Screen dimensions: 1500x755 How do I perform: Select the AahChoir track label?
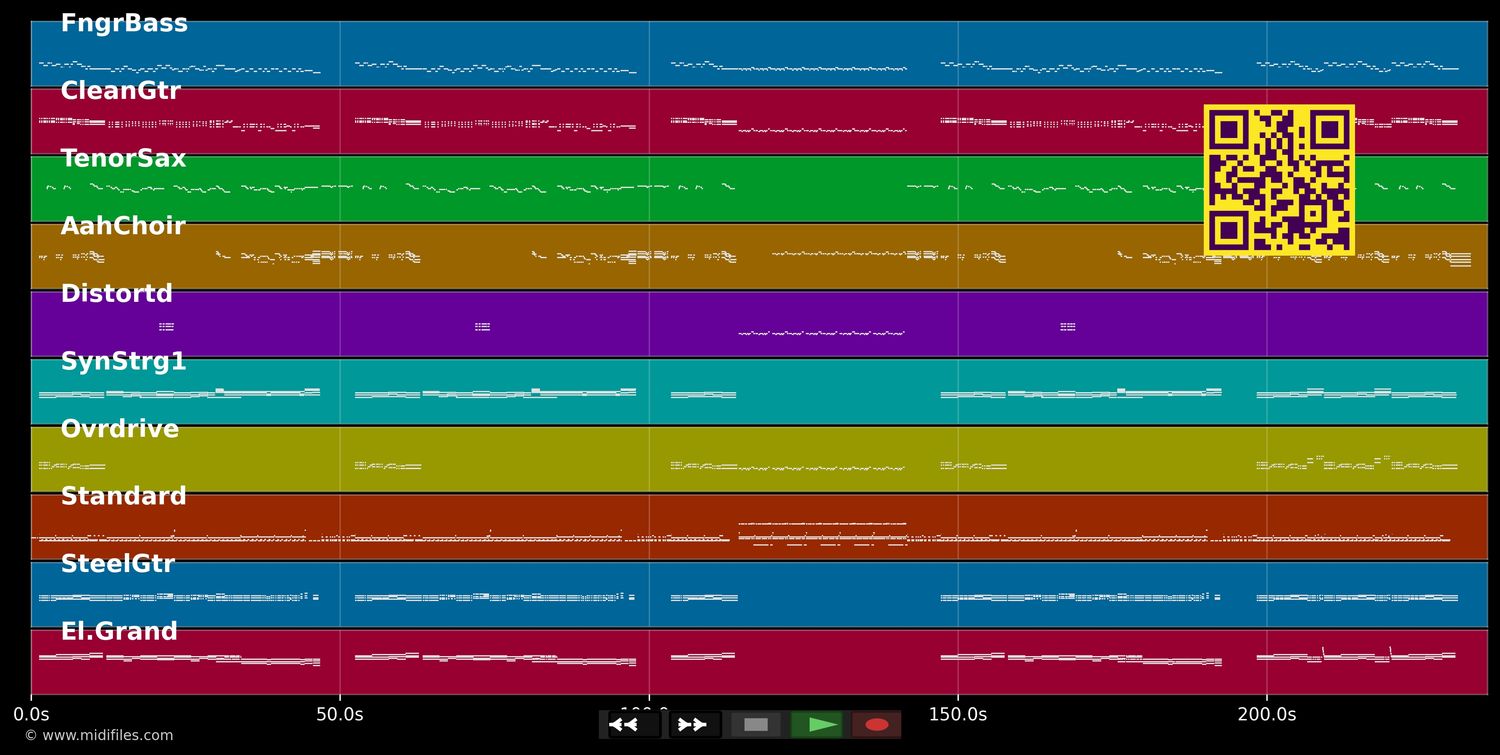point(123,227)
